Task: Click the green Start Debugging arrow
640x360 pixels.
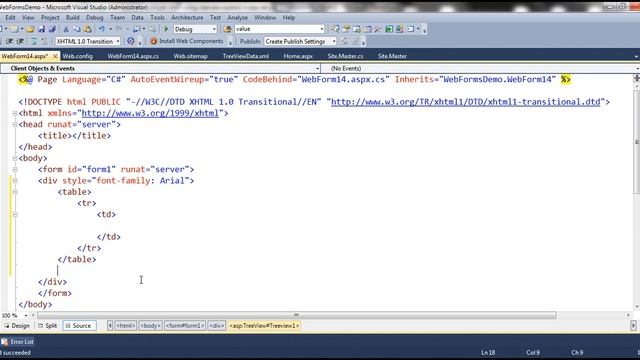Action: point(166,29)
